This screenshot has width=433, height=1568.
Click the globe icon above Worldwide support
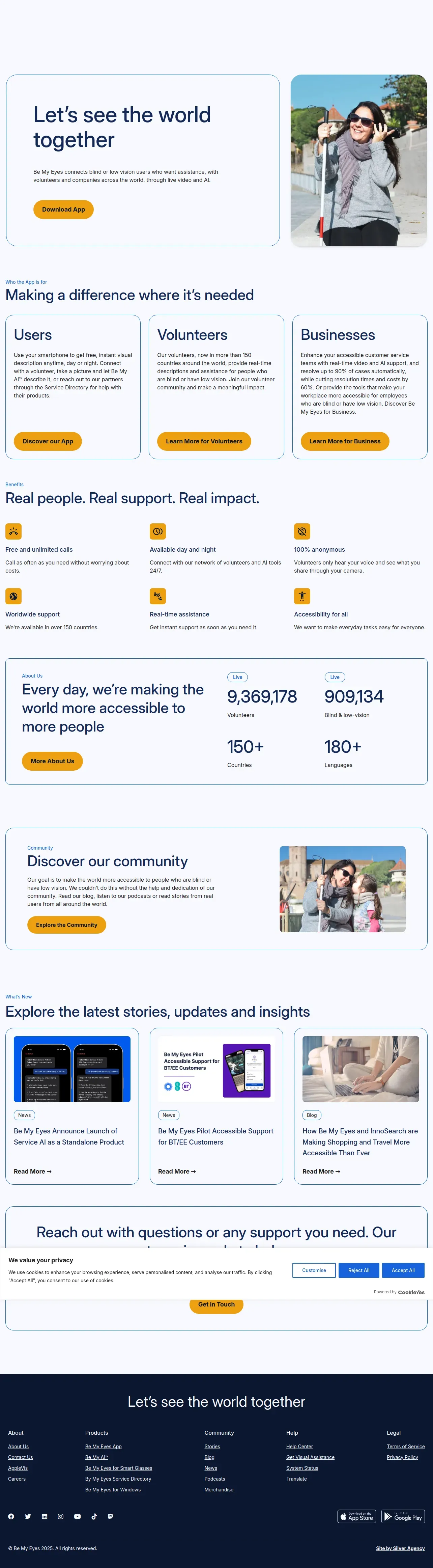(13, 596)
